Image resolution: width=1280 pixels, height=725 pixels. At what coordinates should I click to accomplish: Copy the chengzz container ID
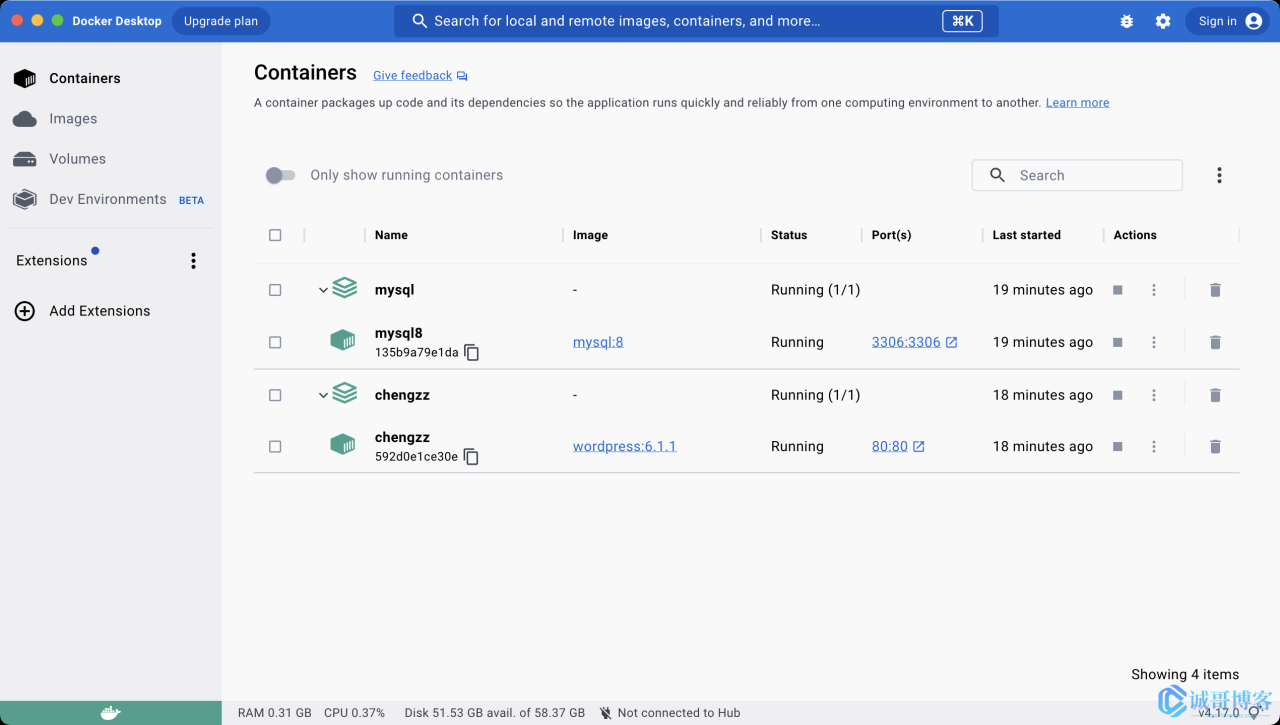(471, 457)
